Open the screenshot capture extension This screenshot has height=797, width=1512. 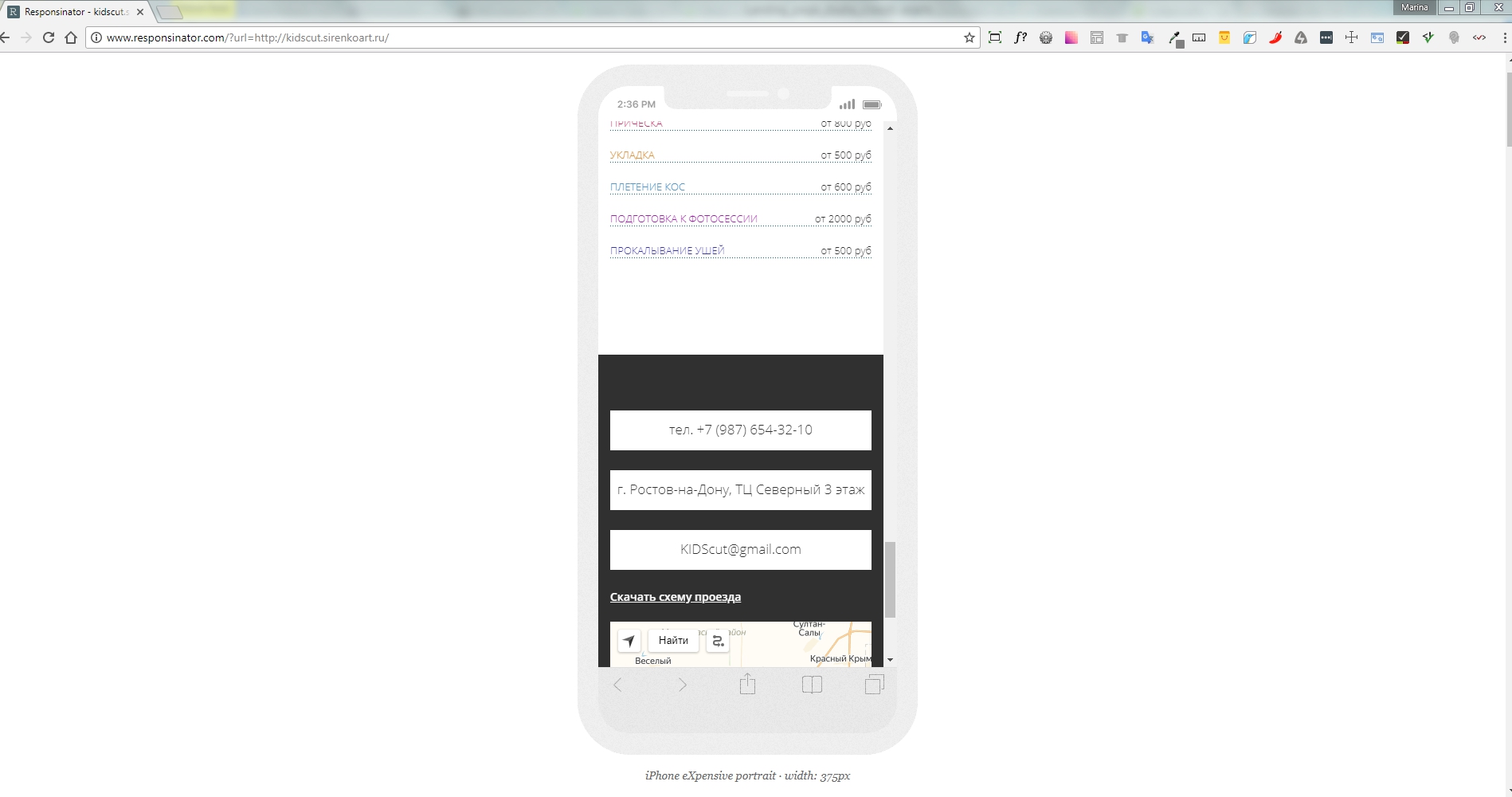click(x=995, y=37)
